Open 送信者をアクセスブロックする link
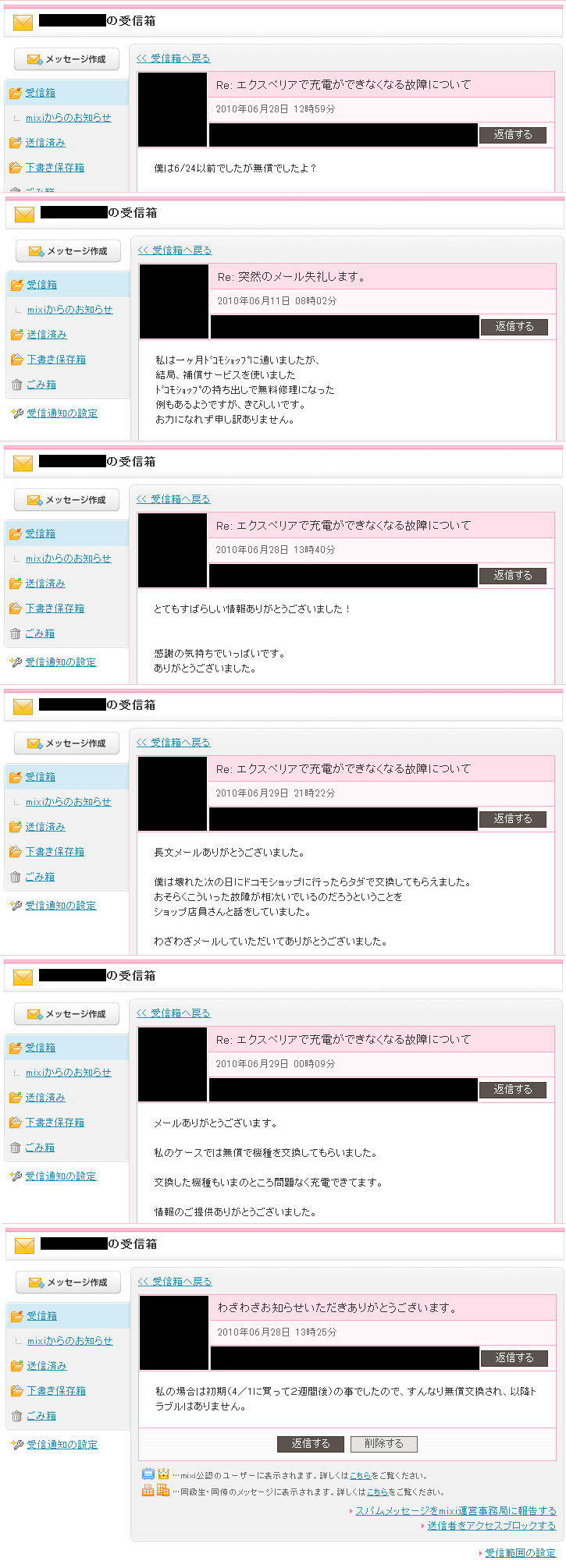Viewport: 566px width, 1568px height. (492, 1526)
